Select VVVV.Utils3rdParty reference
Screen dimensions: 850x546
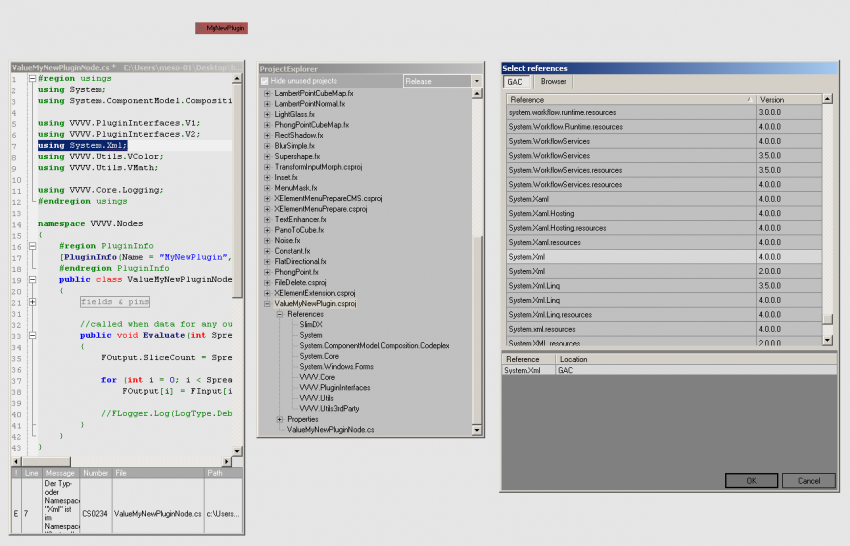(329, 408)
